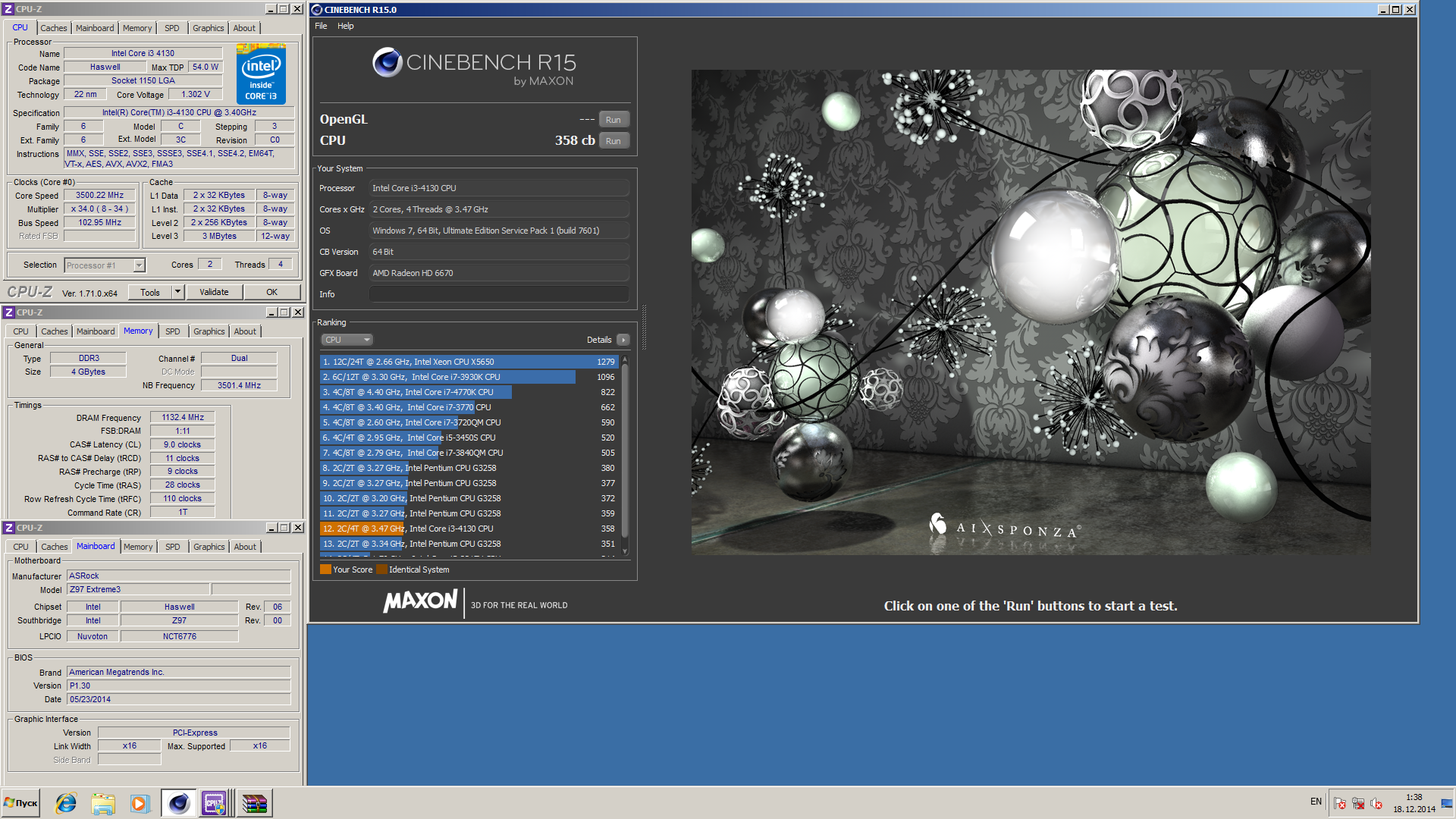The width and height of the screenshot is (1456, 819).
Task: Click the Intel Core i3 logo badge
Action: pyautogui.click(x=261, y=74)
